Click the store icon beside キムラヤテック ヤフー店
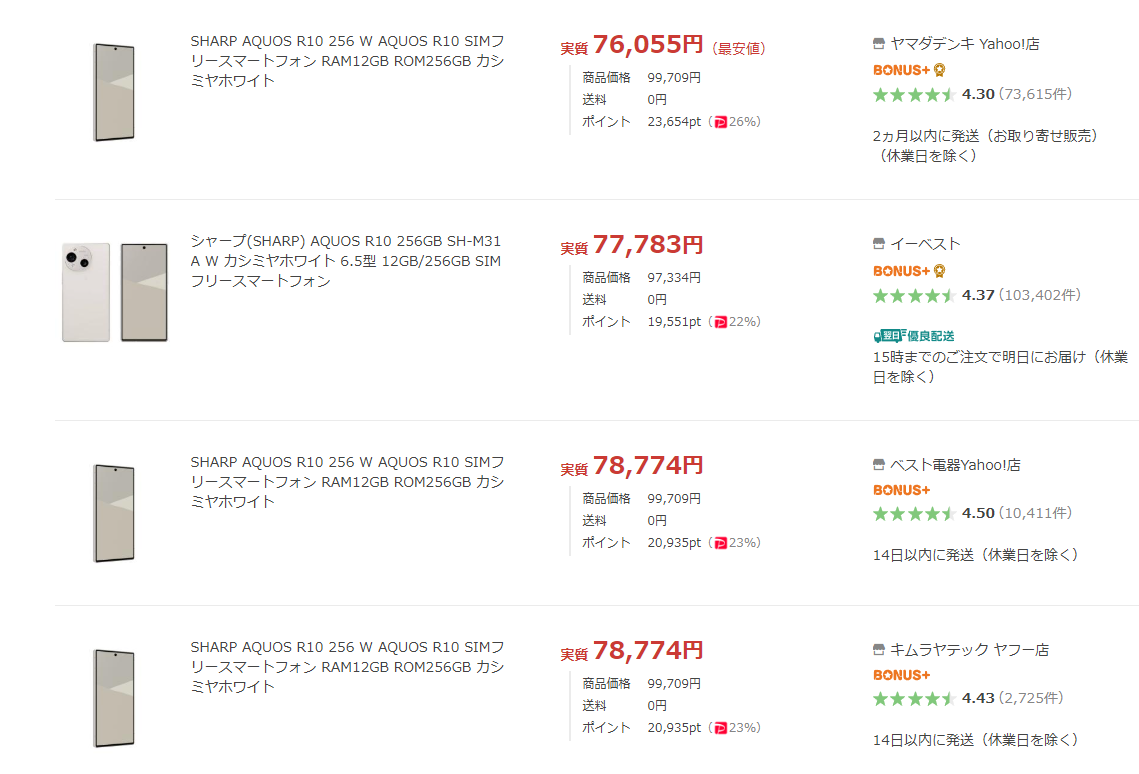This screenshot has height=774, width=1139. click(879, 650)
